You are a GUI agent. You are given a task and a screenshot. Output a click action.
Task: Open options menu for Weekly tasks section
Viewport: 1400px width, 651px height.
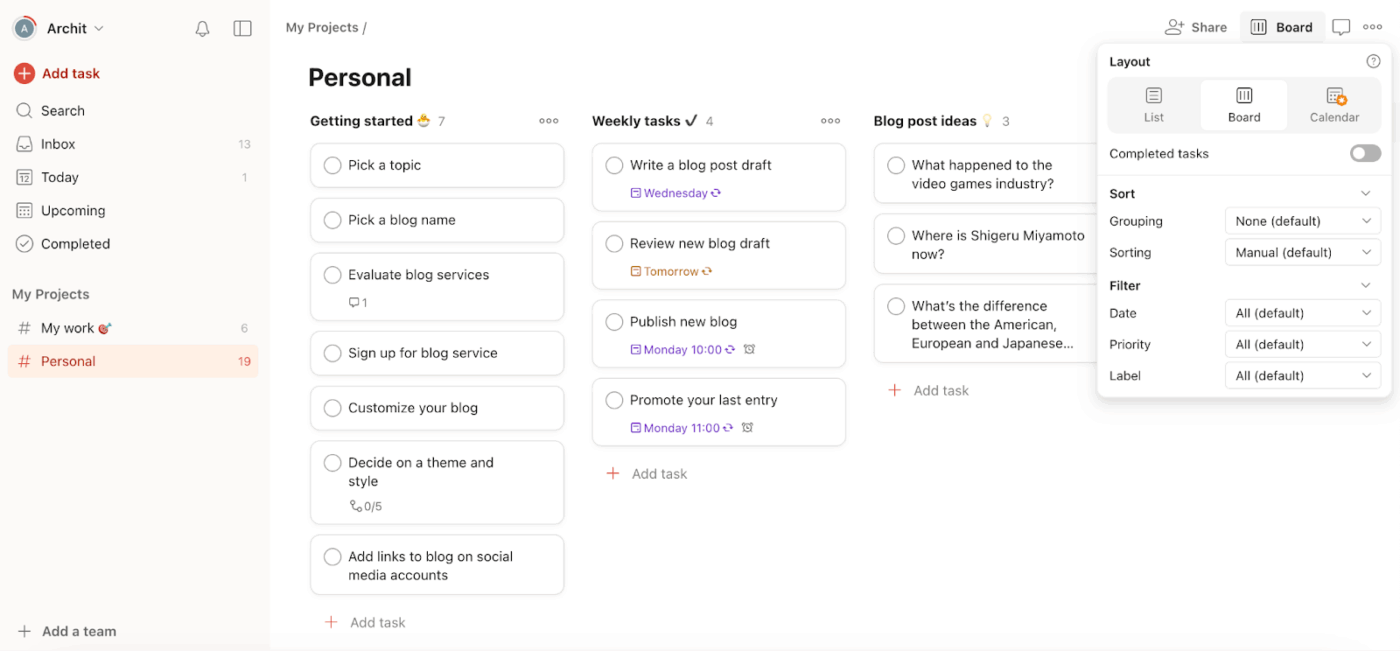click(830, 120)
